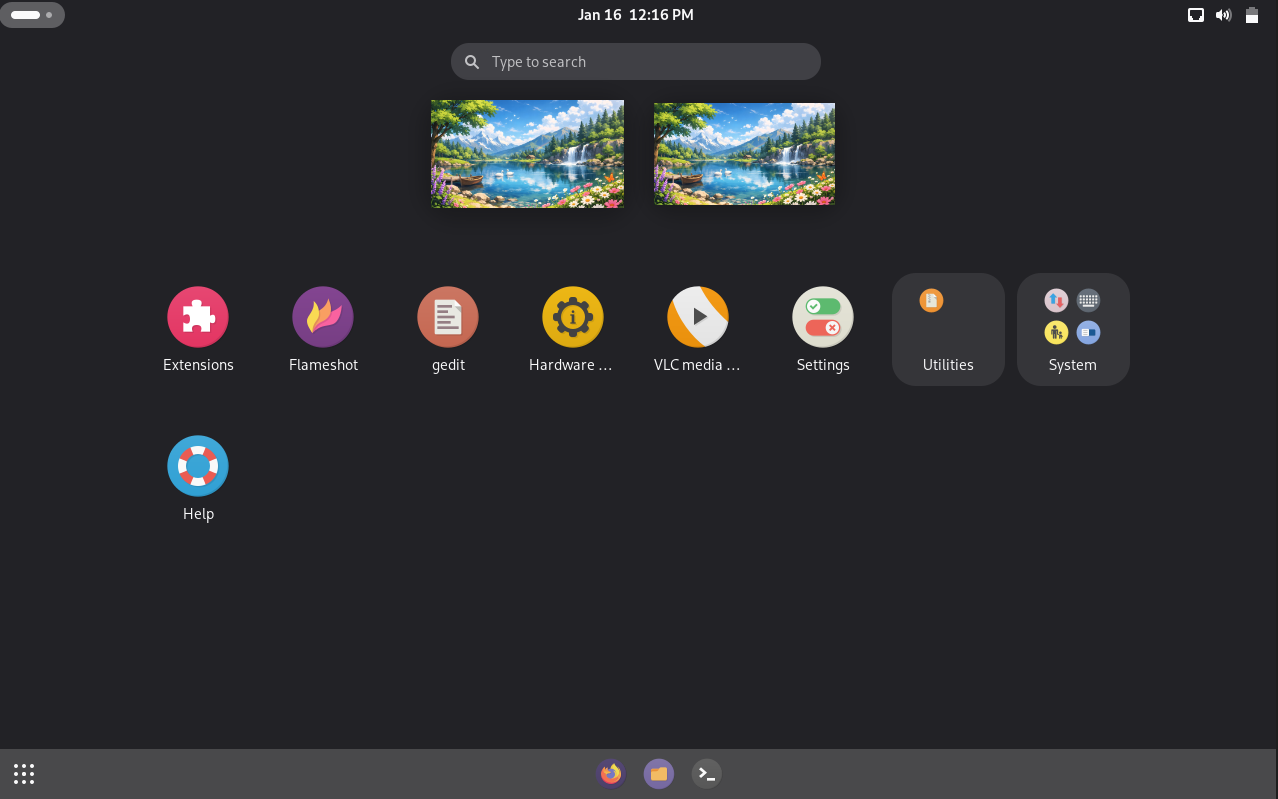The width and height of the screenshot is (1278, 799).
Task: Click the Type to search field
Action: tap(635, 61)
